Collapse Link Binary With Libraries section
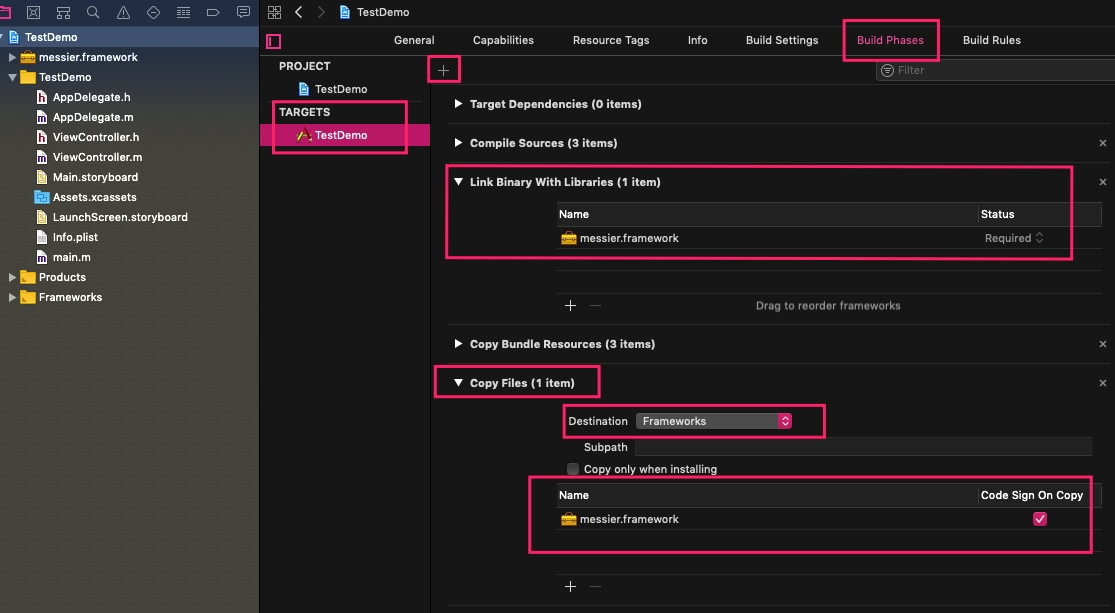 [x=459, y=182]
